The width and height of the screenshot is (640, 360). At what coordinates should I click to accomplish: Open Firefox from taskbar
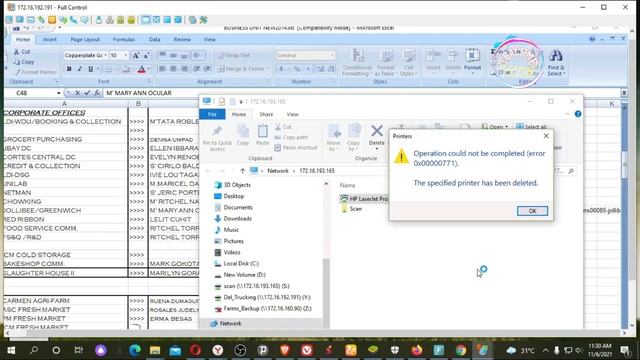click(x=417, y=350)
